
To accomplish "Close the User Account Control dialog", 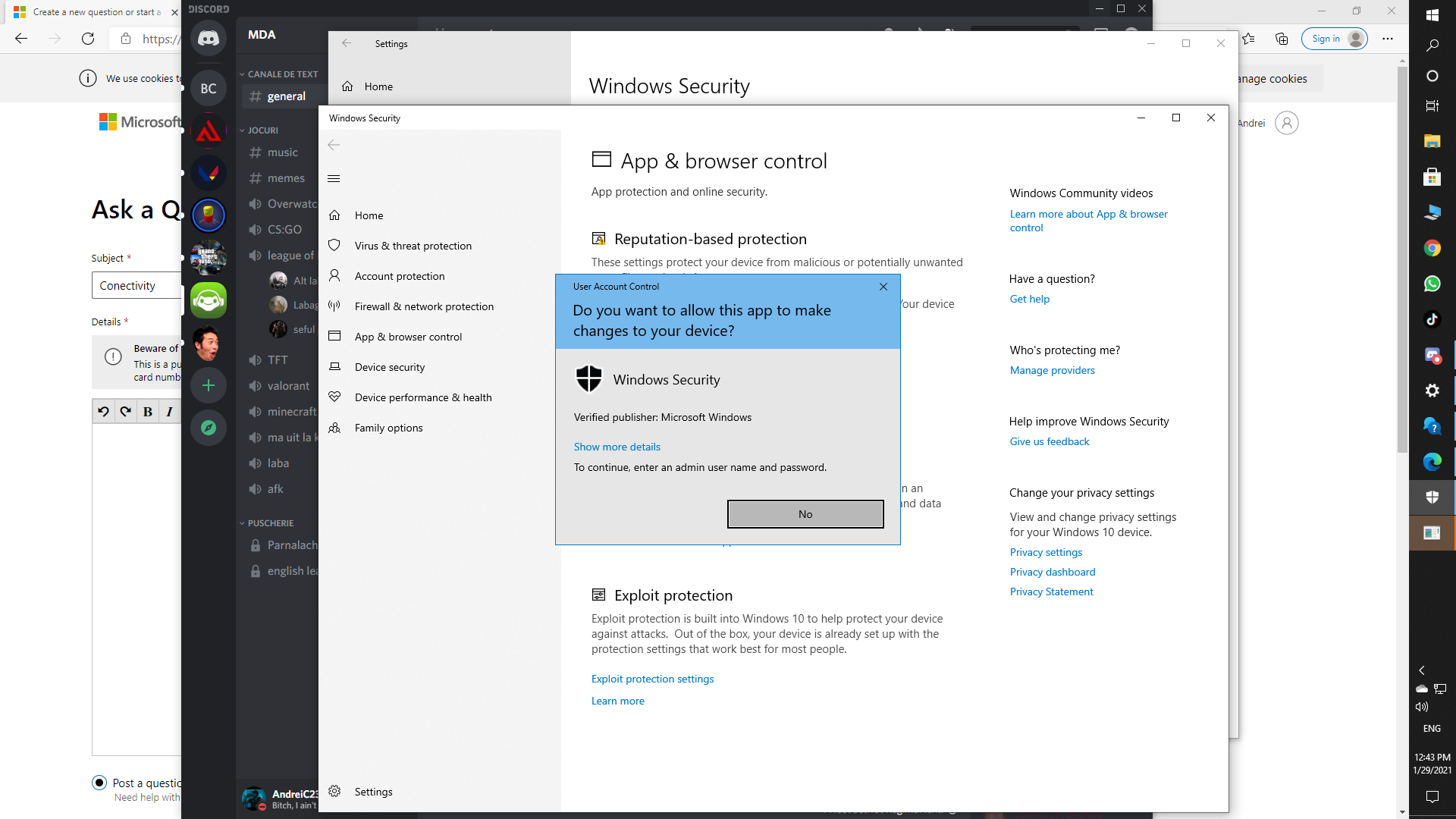I will 883,287.
